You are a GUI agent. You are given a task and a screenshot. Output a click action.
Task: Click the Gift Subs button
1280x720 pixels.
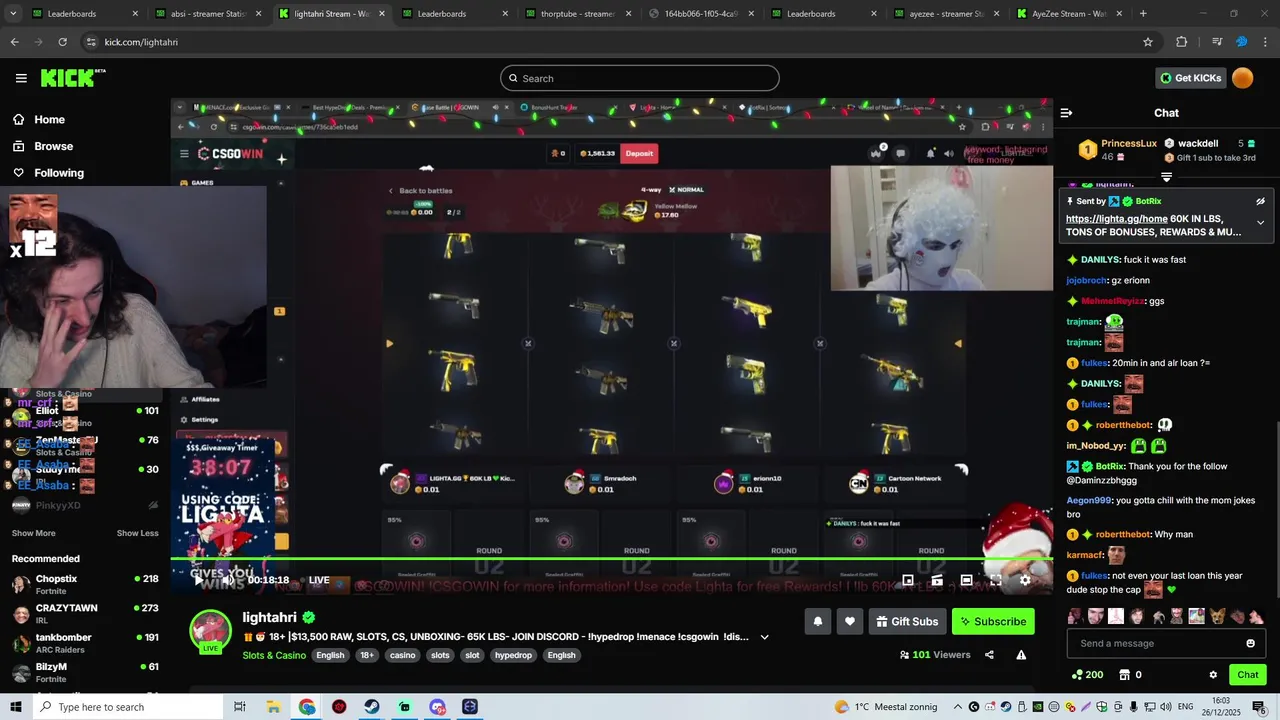[907, 621]
